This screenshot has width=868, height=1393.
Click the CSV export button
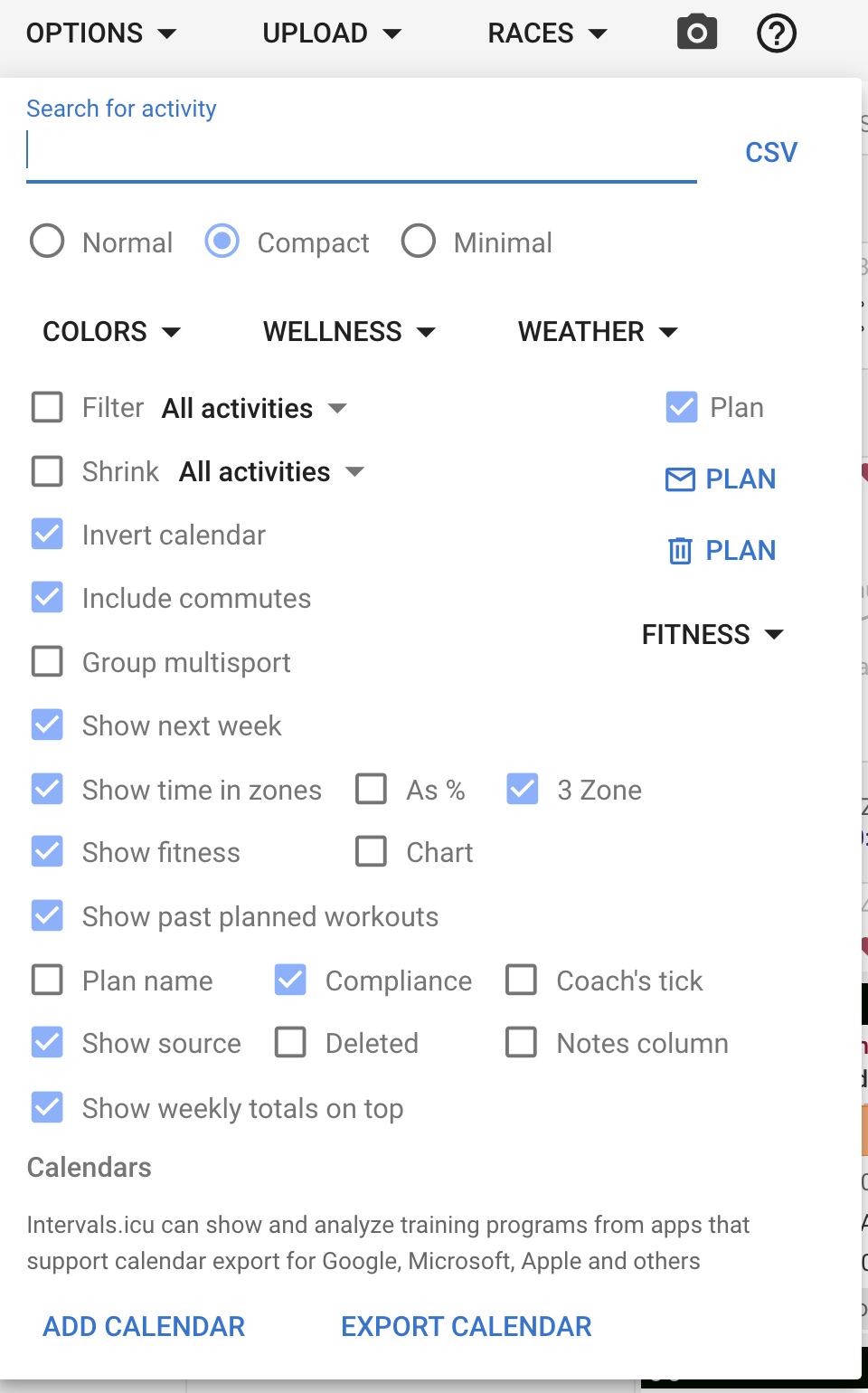771,152
